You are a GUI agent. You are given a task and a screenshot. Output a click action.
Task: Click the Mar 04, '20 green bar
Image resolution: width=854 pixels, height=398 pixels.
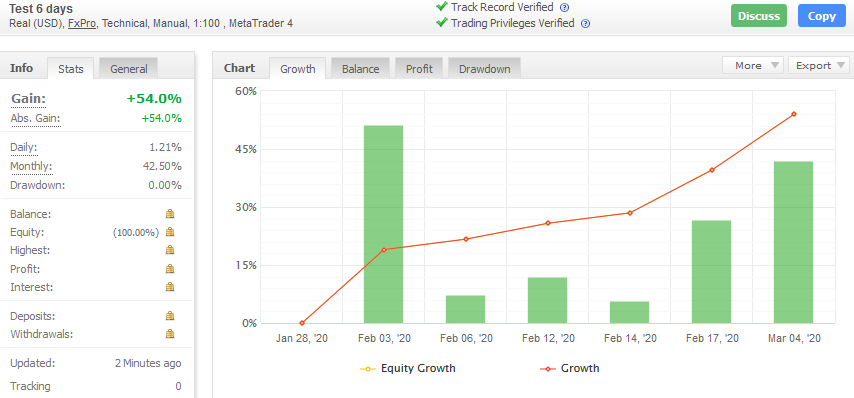(793, 242)
